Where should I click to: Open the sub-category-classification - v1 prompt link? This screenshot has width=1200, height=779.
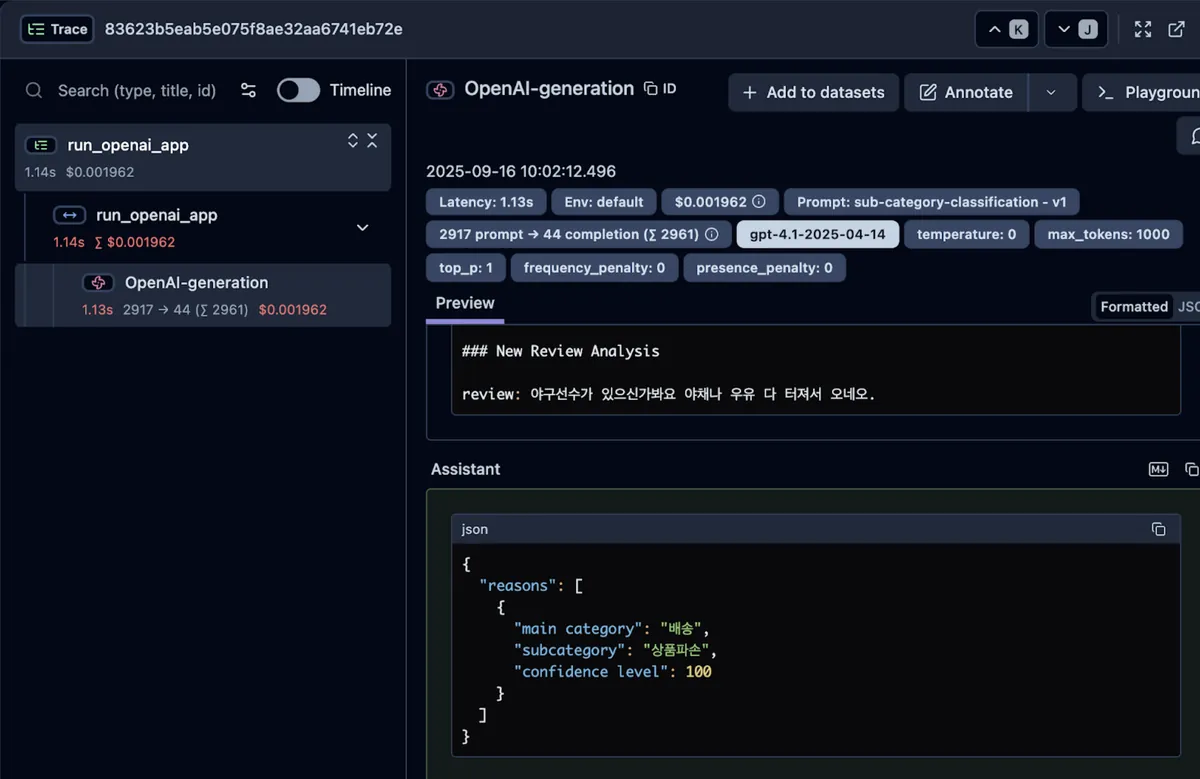931,201
